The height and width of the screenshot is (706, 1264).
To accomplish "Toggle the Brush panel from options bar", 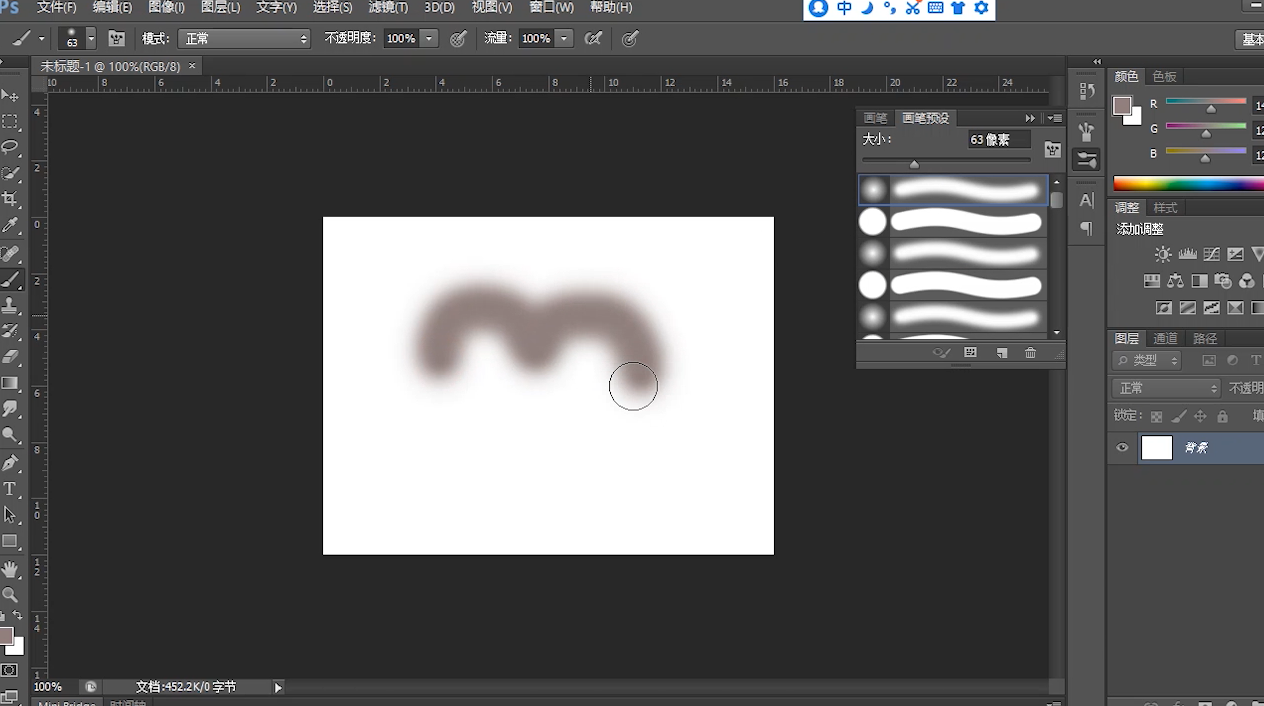I will [117, 38].
